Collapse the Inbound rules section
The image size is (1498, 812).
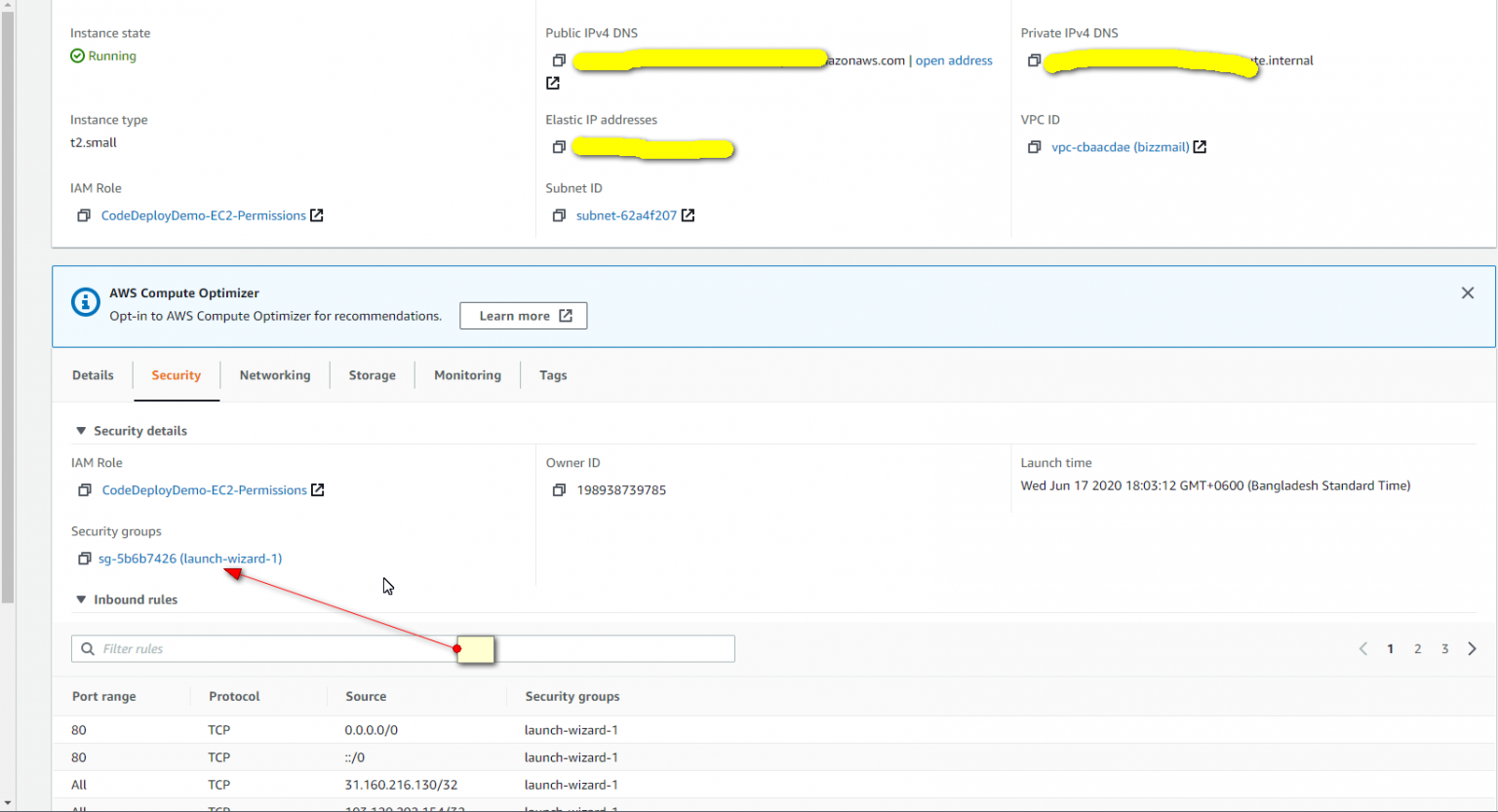click(81, 599)
